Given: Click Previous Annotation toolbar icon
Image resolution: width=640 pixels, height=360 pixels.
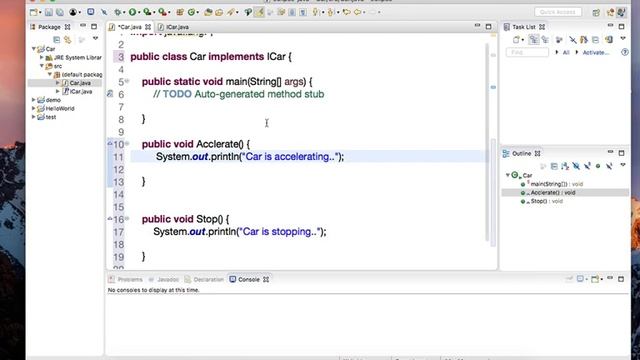Looking at the screenshot, I should click(331, 12).
